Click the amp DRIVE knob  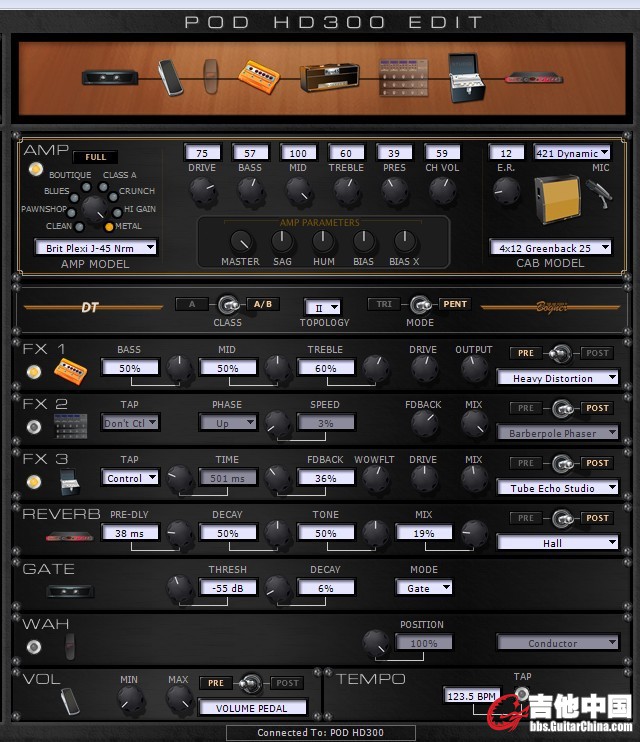(202, 189)
